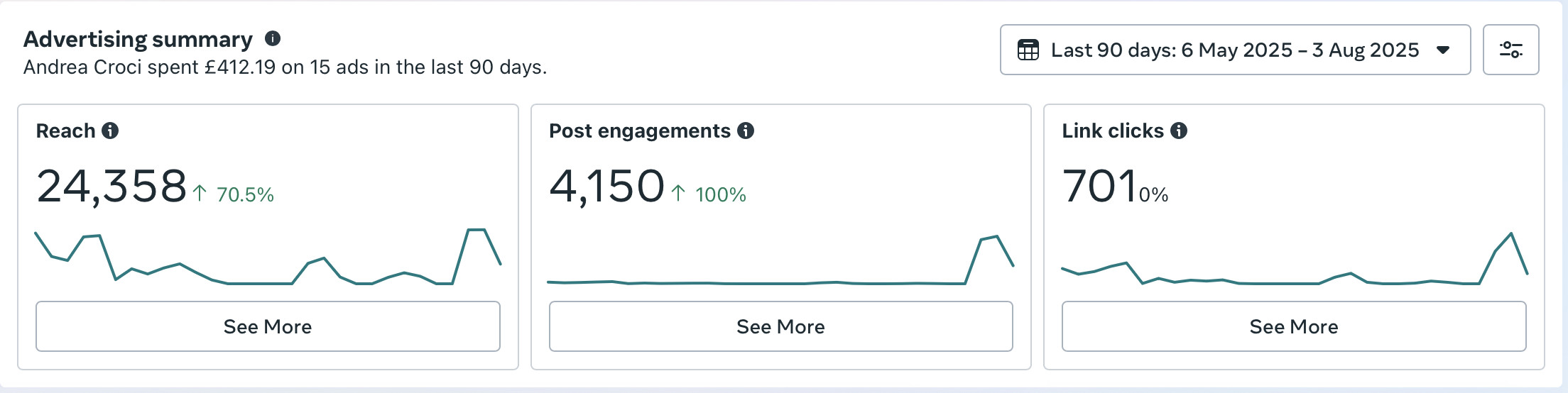The image size is (1568, 393).
Task: Click the Reach info icon
Action: (x=110, y=131)
